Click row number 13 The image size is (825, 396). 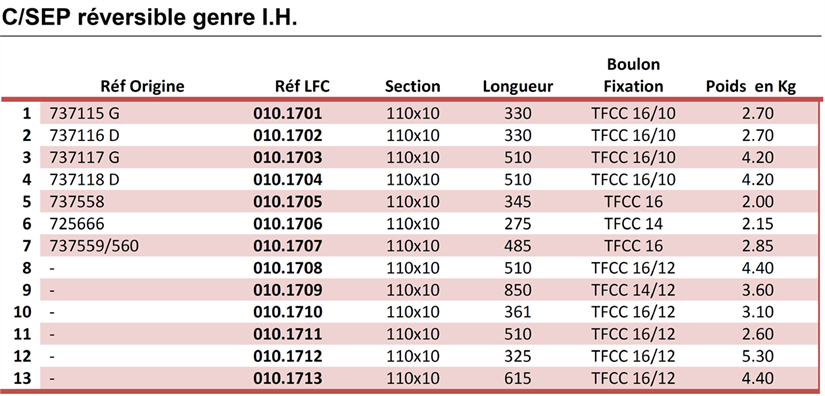22,379
